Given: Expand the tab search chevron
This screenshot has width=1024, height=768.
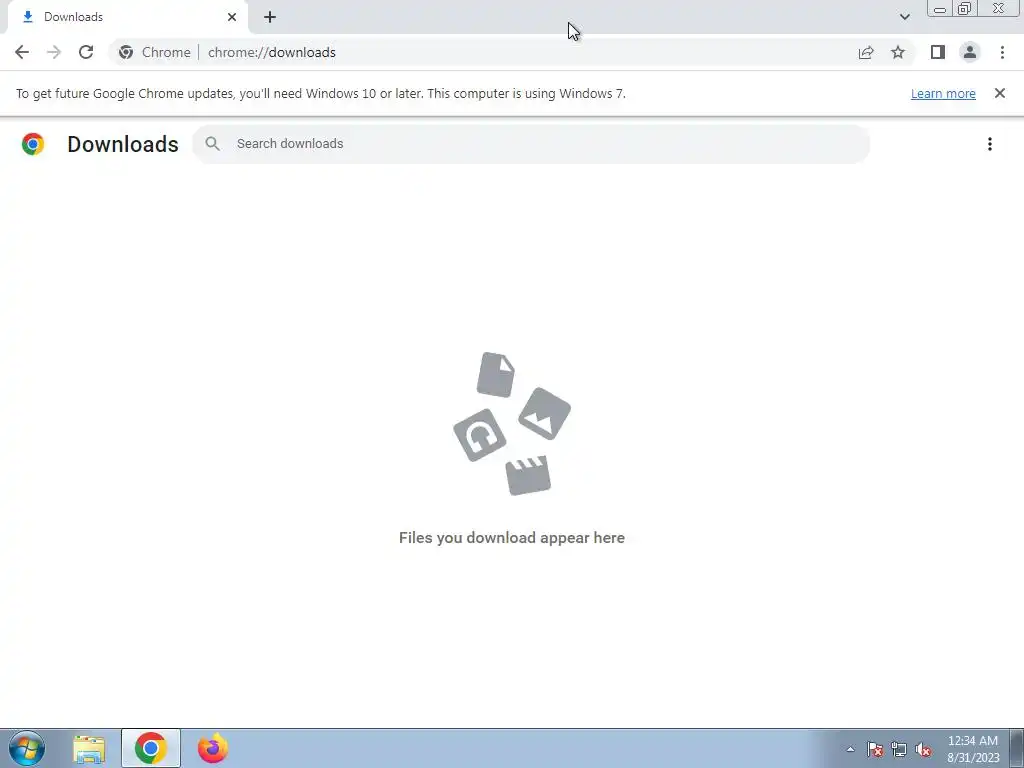Looking at the screenshot, I should point(904,17).
